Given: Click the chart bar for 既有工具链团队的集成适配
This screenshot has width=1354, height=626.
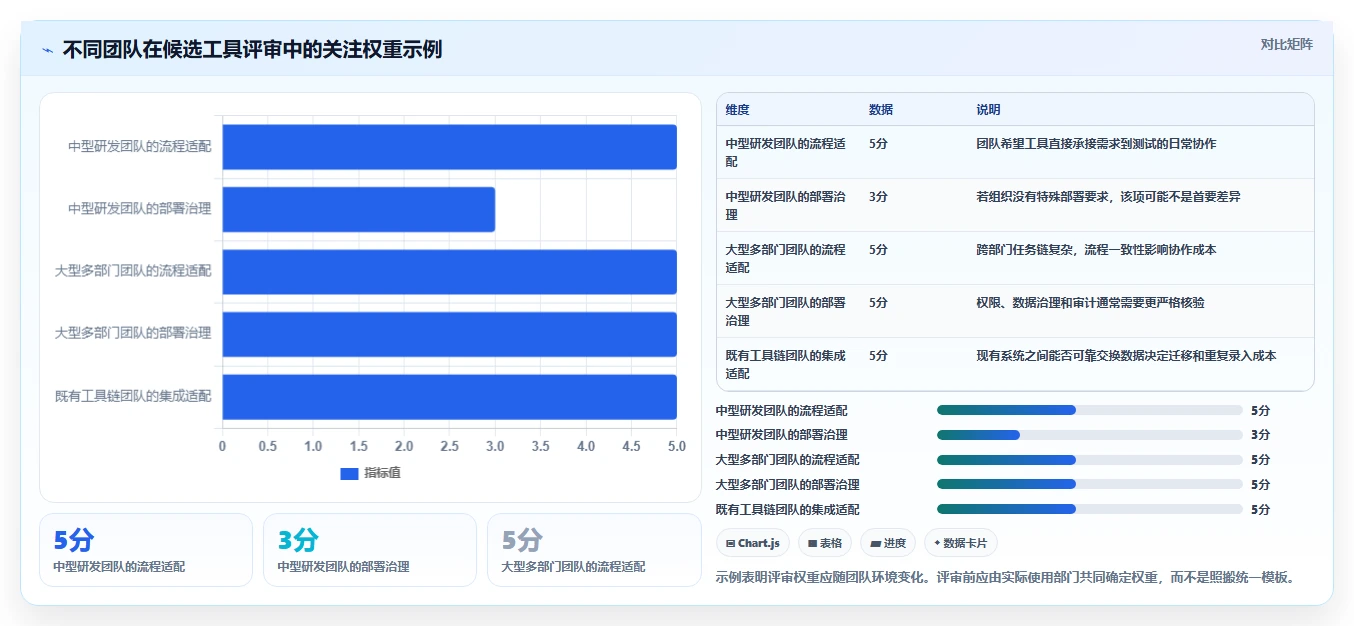Looking at the screenshot, I should coord(449,396).
